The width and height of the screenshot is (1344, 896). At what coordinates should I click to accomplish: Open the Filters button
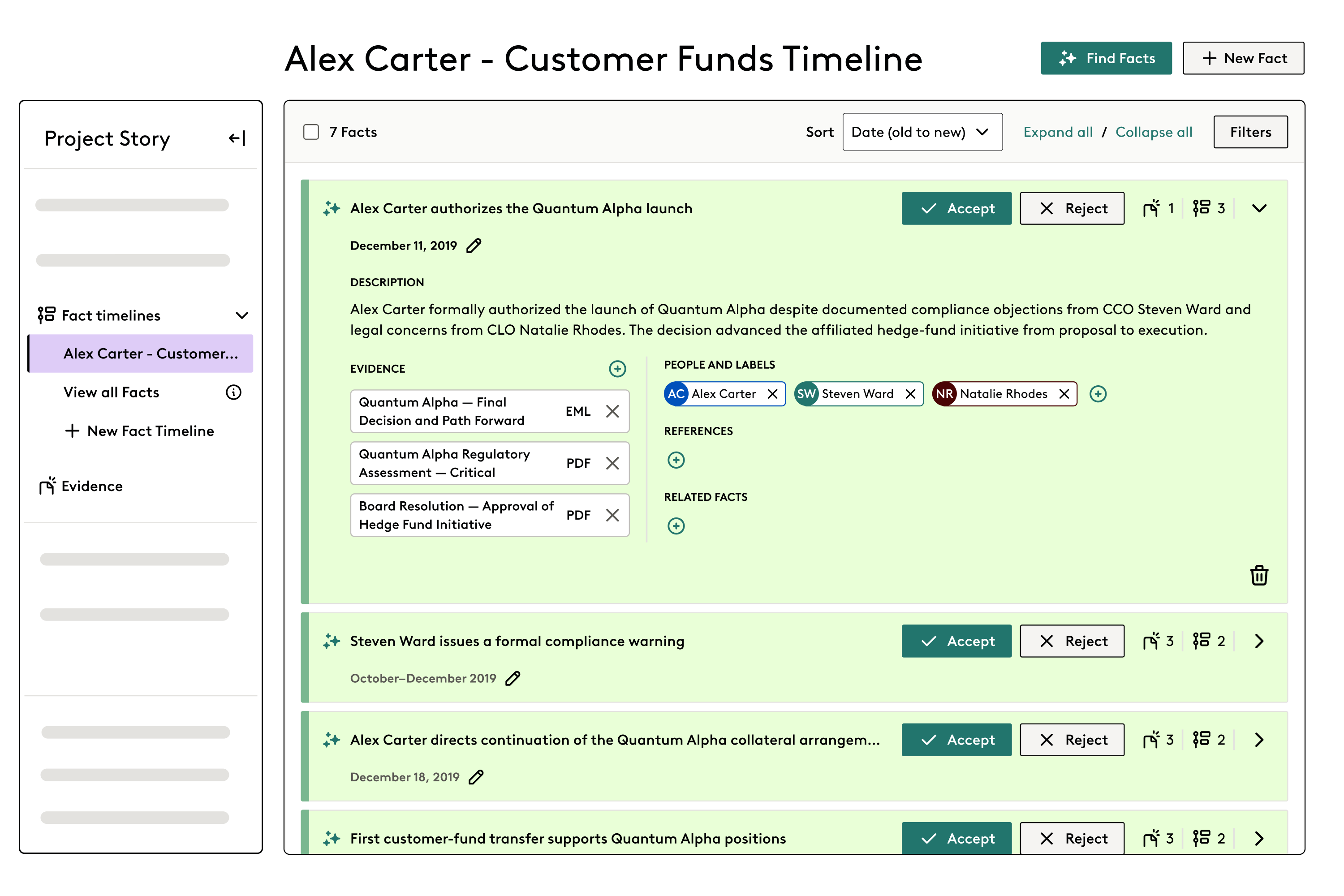click(1250, 132)
